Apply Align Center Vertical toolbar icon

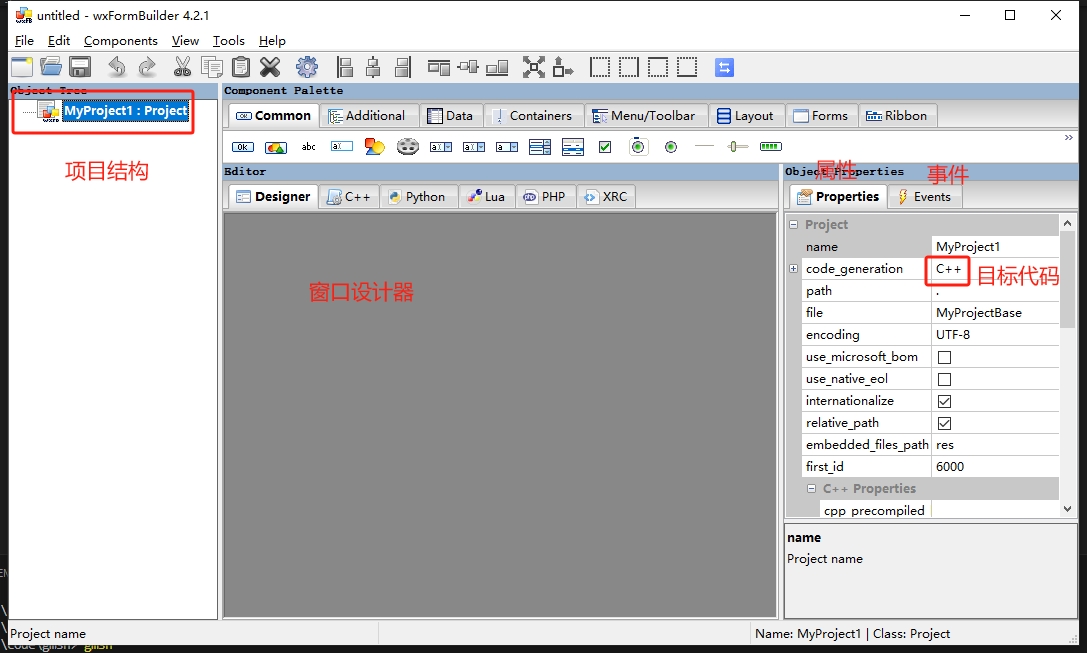[468, 67]
